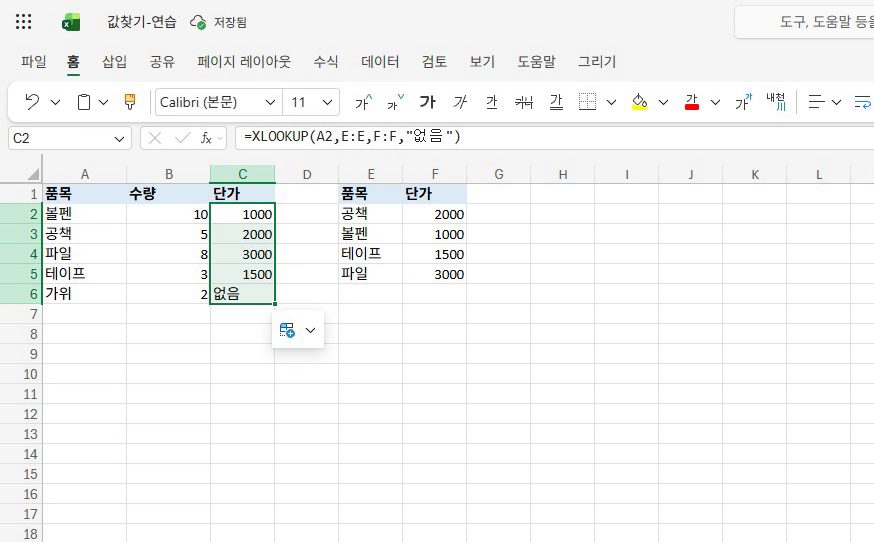Toggle bold formatting
Viewport: 874px width, 542px height.
(x=428, y=102)
